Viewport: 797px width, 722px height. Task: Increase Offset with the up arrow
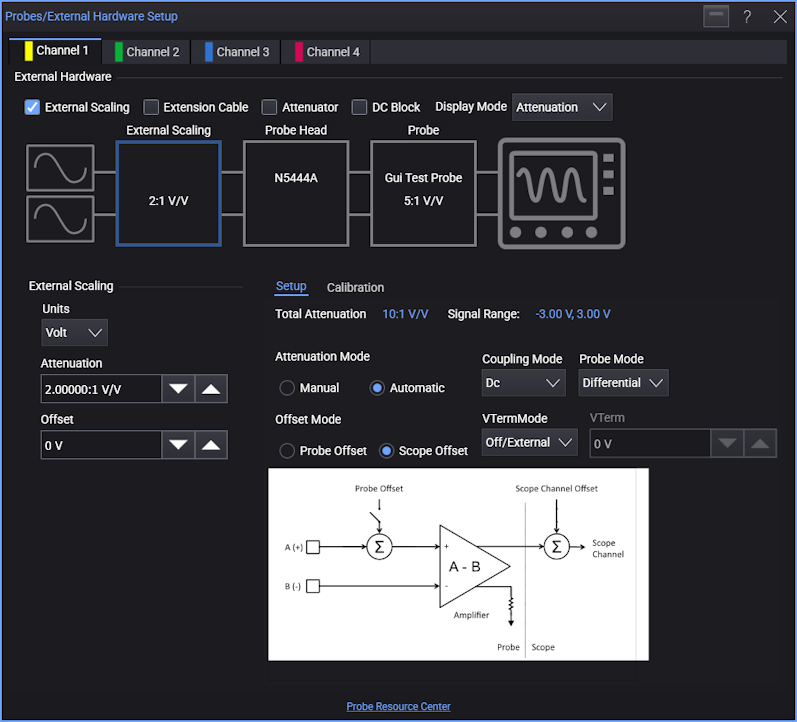tap(210, 445)
